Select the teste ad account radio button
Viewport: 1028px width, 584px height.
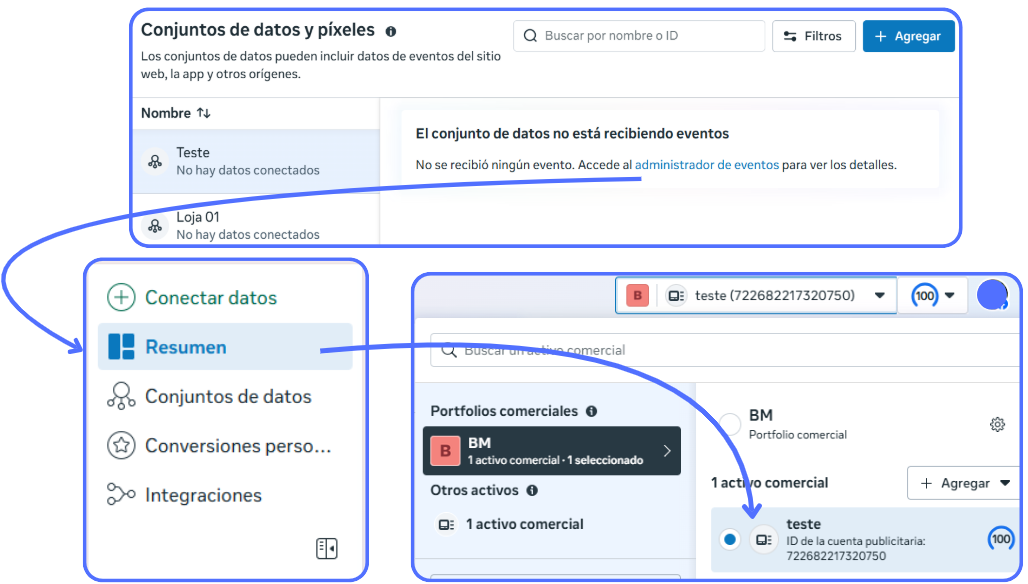(x=730, y=540)
